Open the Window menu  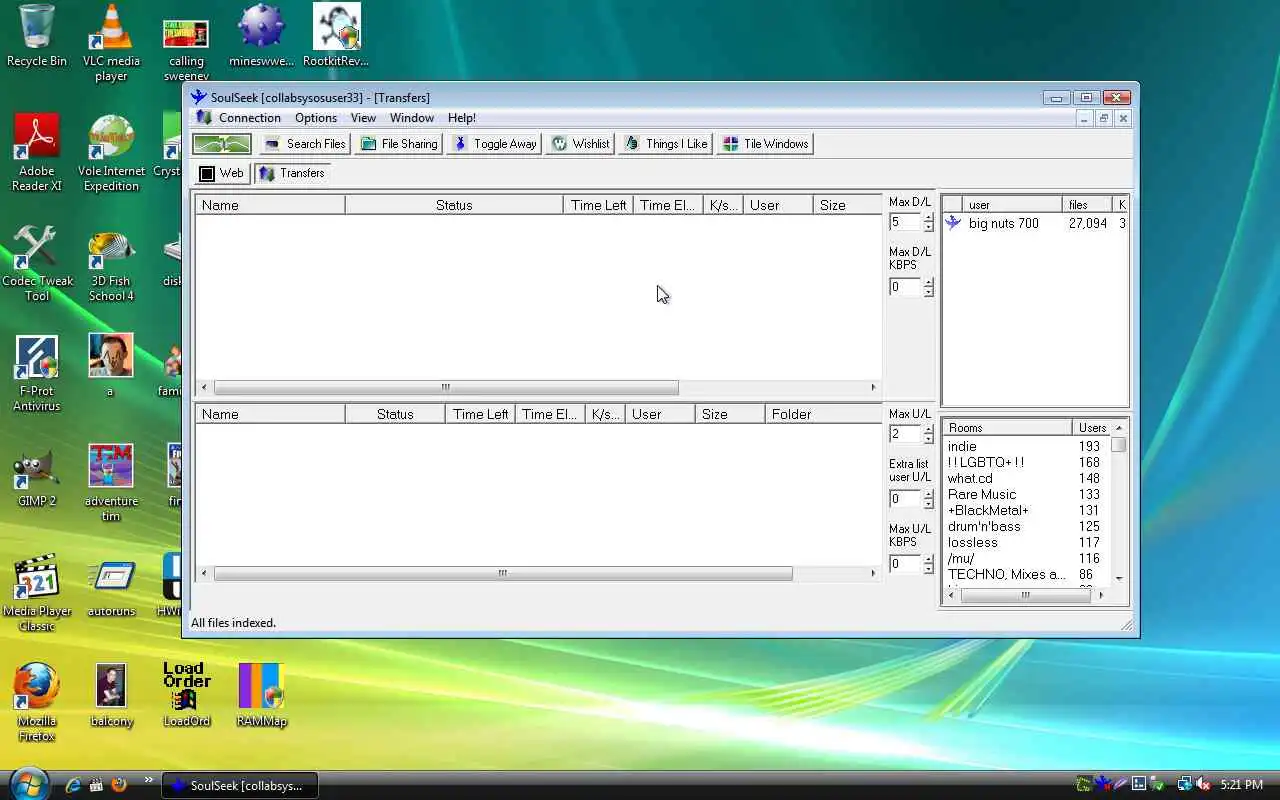click(411, 118)
